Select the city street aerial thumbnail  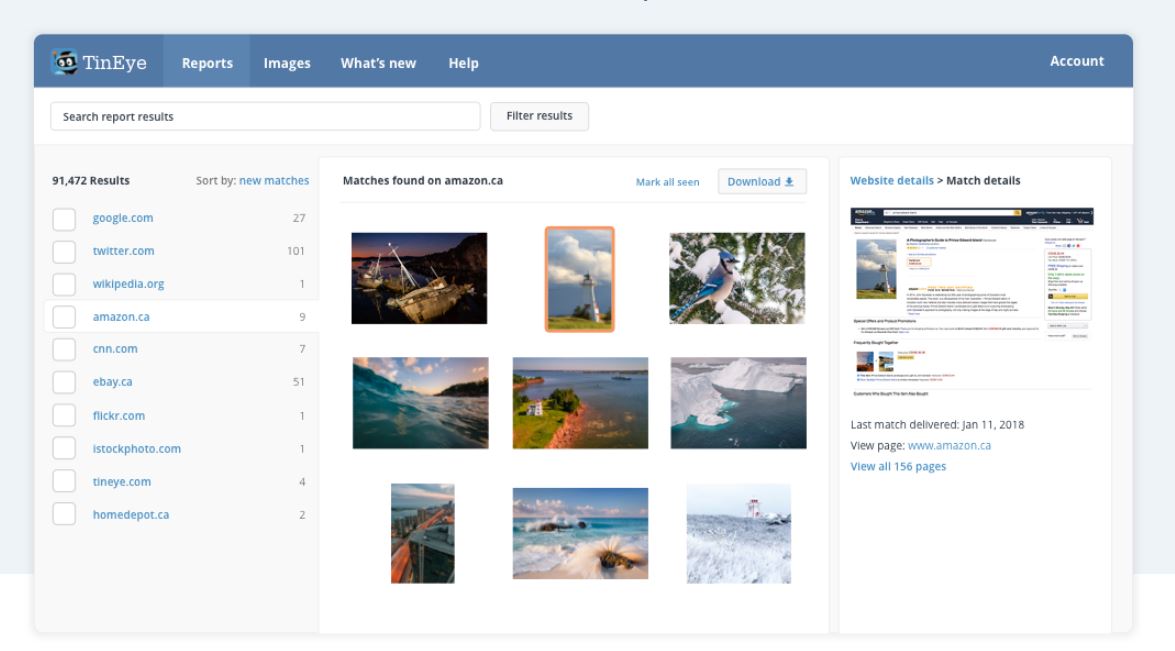point(423,533)
